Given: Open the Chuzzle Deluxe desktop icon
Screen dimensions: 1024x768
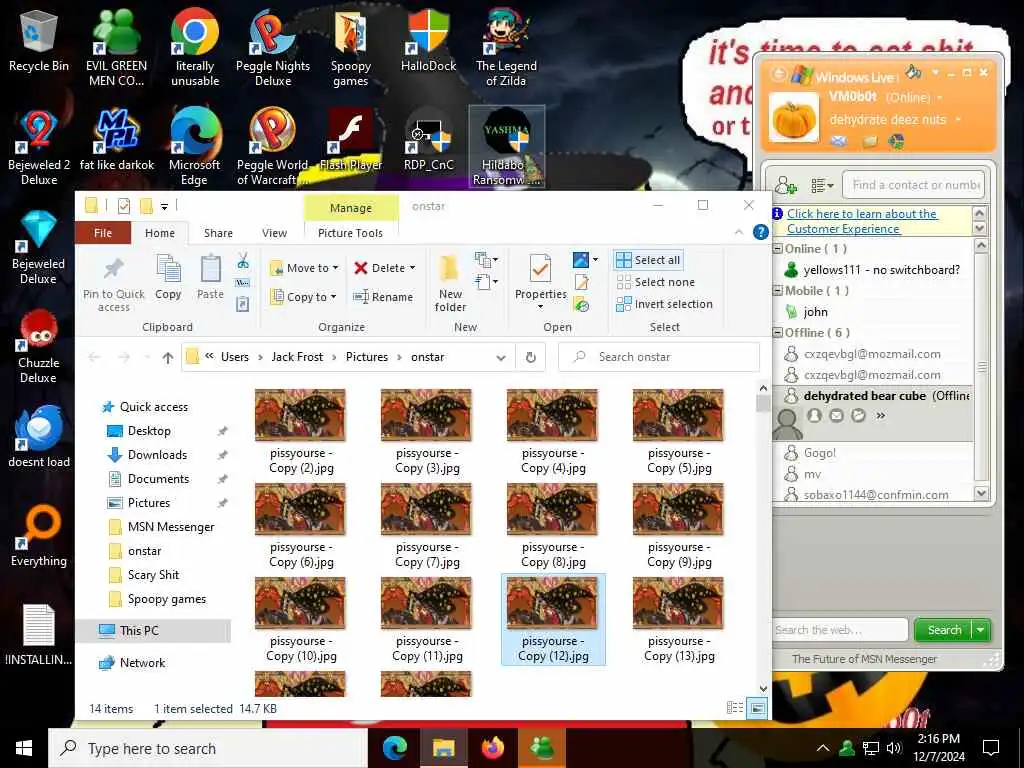Looking at the screenshot, I should [39, 346].
